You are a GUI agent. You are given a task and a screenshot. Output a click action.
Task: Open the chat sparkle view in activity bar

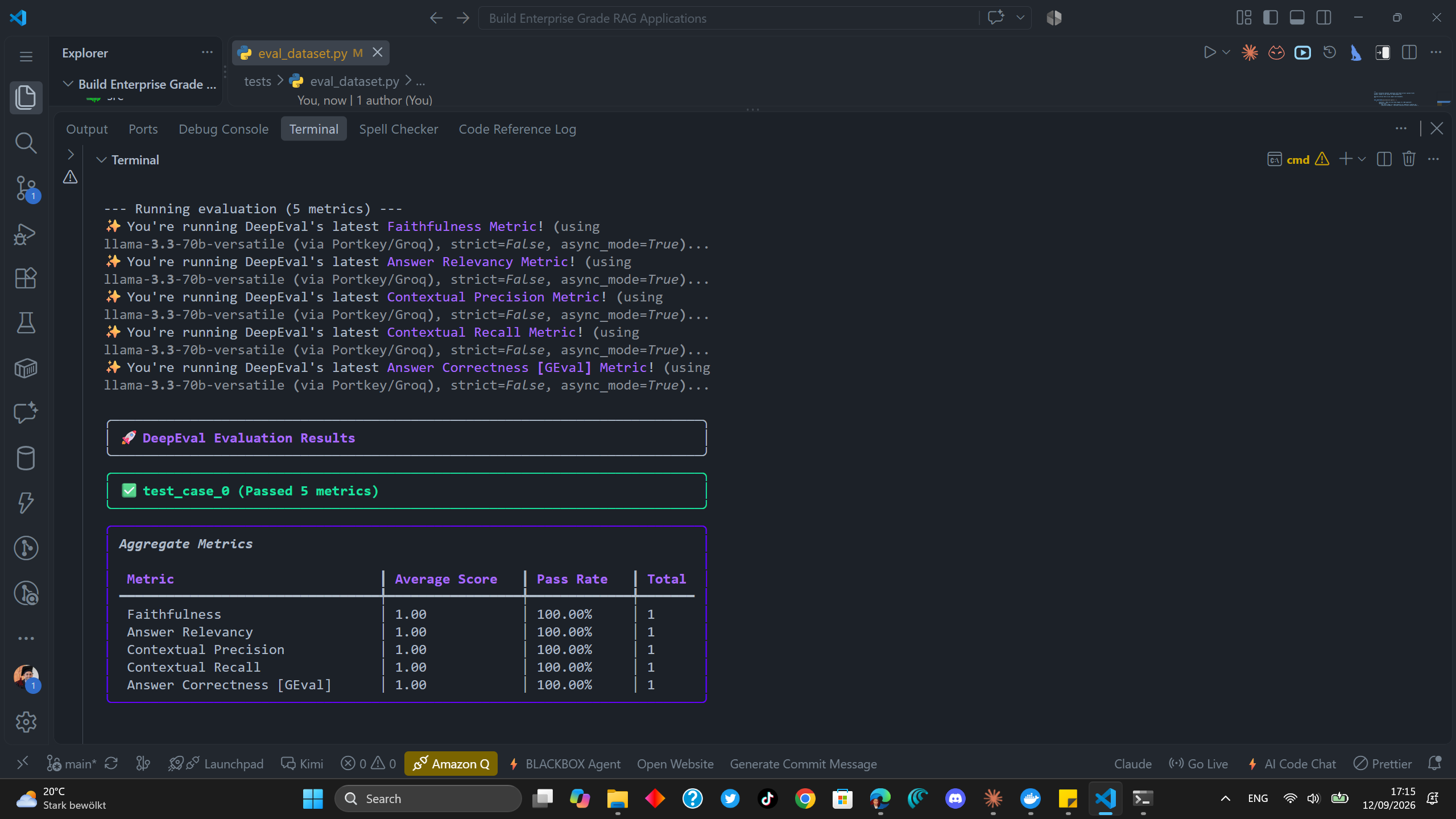[26, 413]
